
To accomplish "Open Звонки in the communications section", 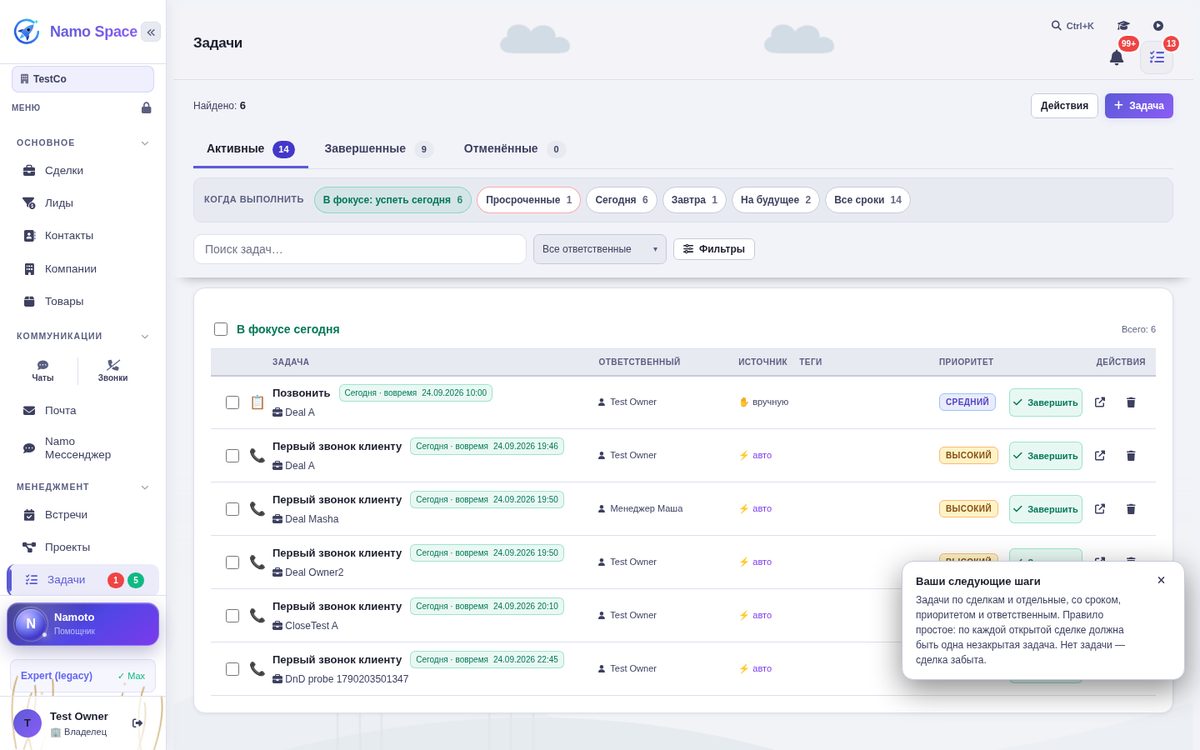I will click(113, 371).
